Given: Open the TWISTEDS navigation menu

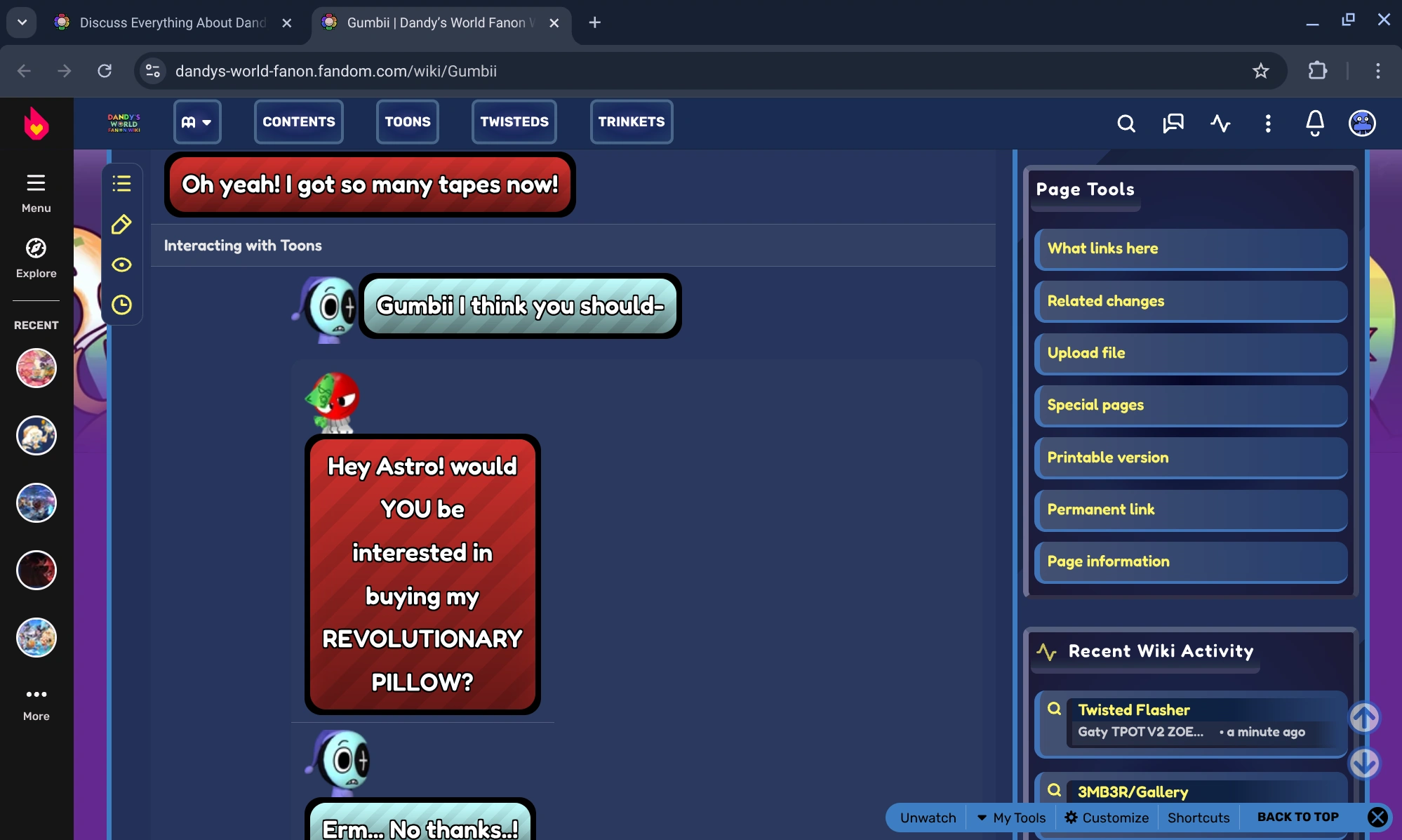Looking at the screenshot, I should [x=514, y=122].
